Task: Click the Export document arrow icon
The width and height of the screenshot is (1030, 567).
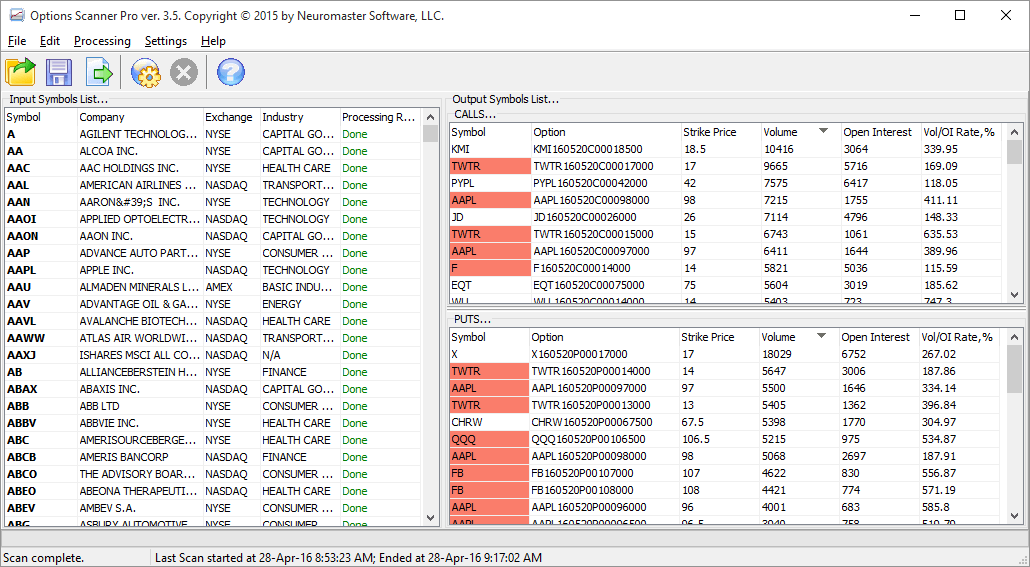Action: [x=99, y=72]
